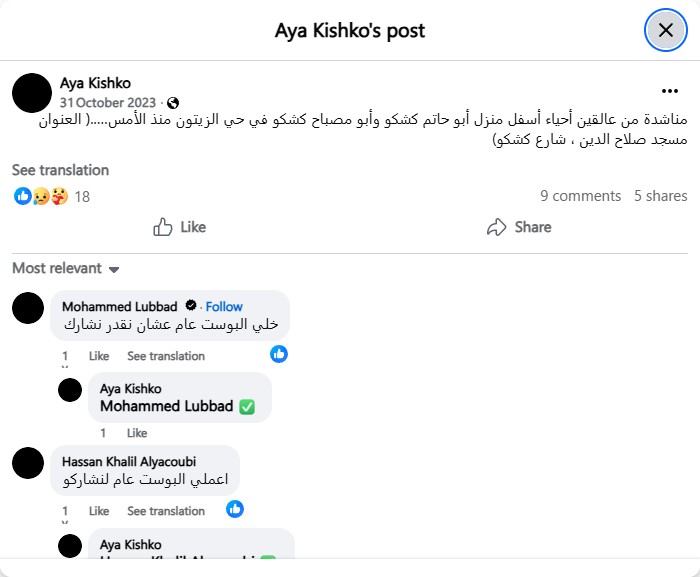Screen dimensions: 700x577
Task: Like Mohammed Lubbad's comment
Action: click(99, 356)
